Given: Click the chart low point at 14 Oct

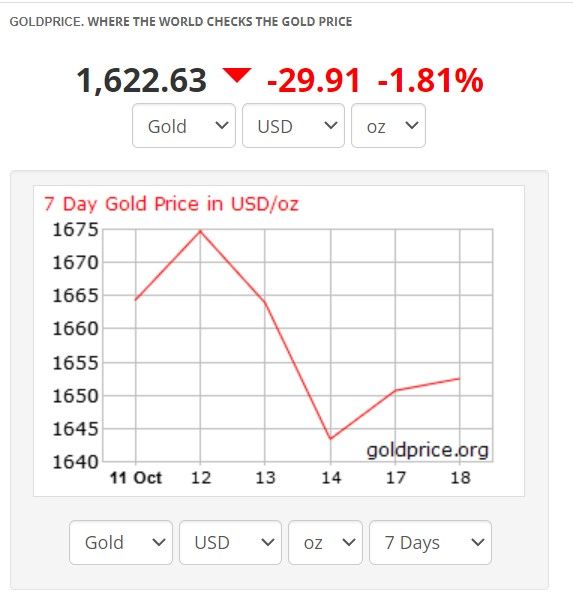Looking at the screenshot, I should pos(331,438).
